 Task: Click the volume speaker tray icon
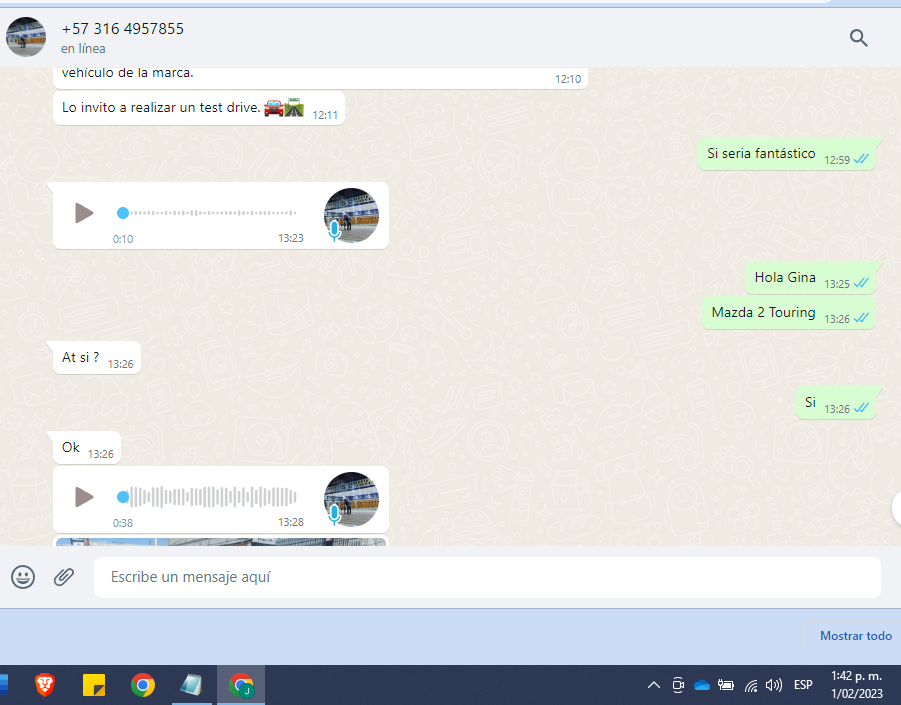(773, 685)
